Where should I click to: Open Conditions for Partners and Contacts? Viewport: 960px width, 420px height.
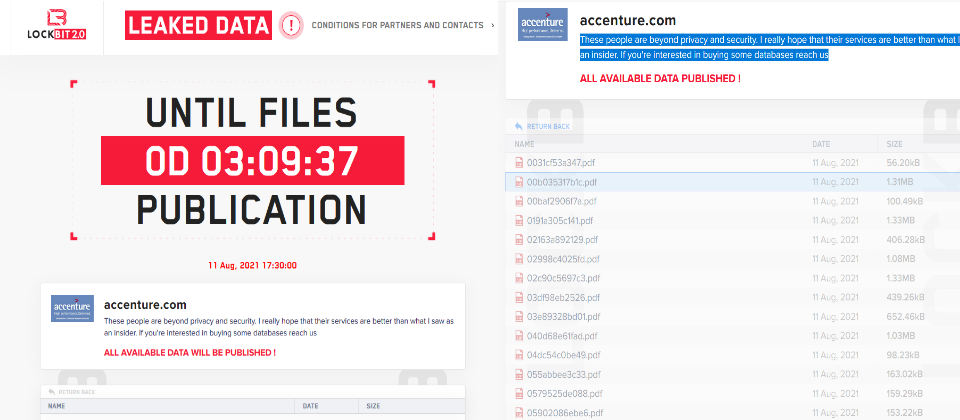click(397, 25)
